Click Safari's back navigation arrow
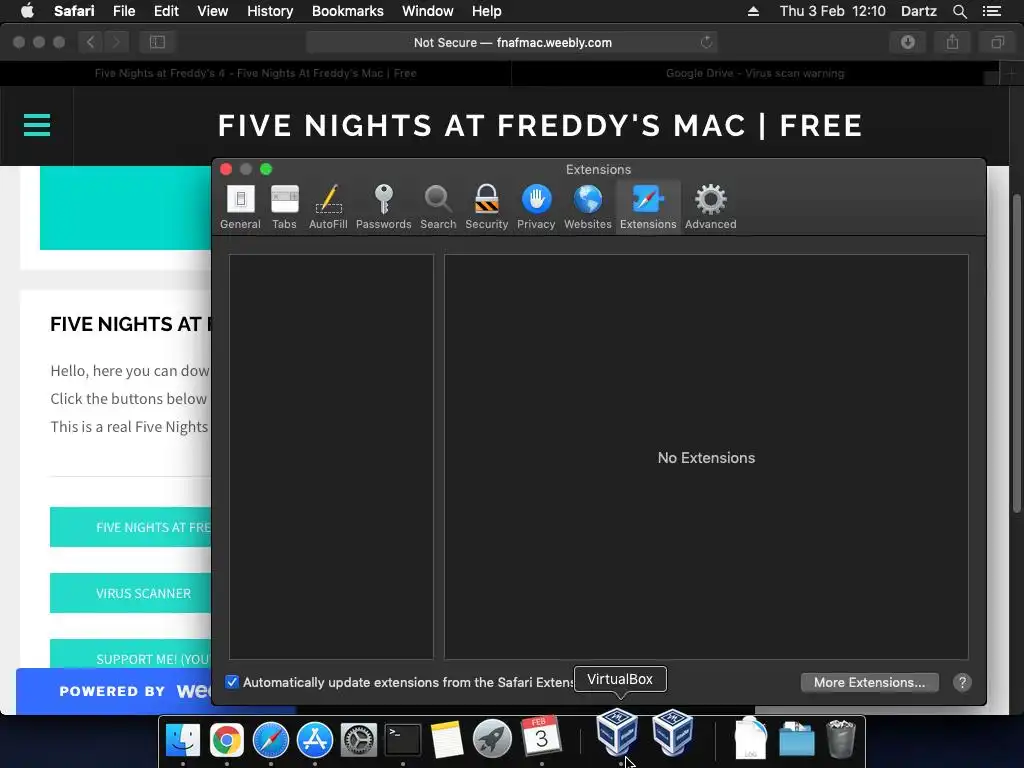Image resolution: width=1024 pixels, height=768 pixels. 91,42
